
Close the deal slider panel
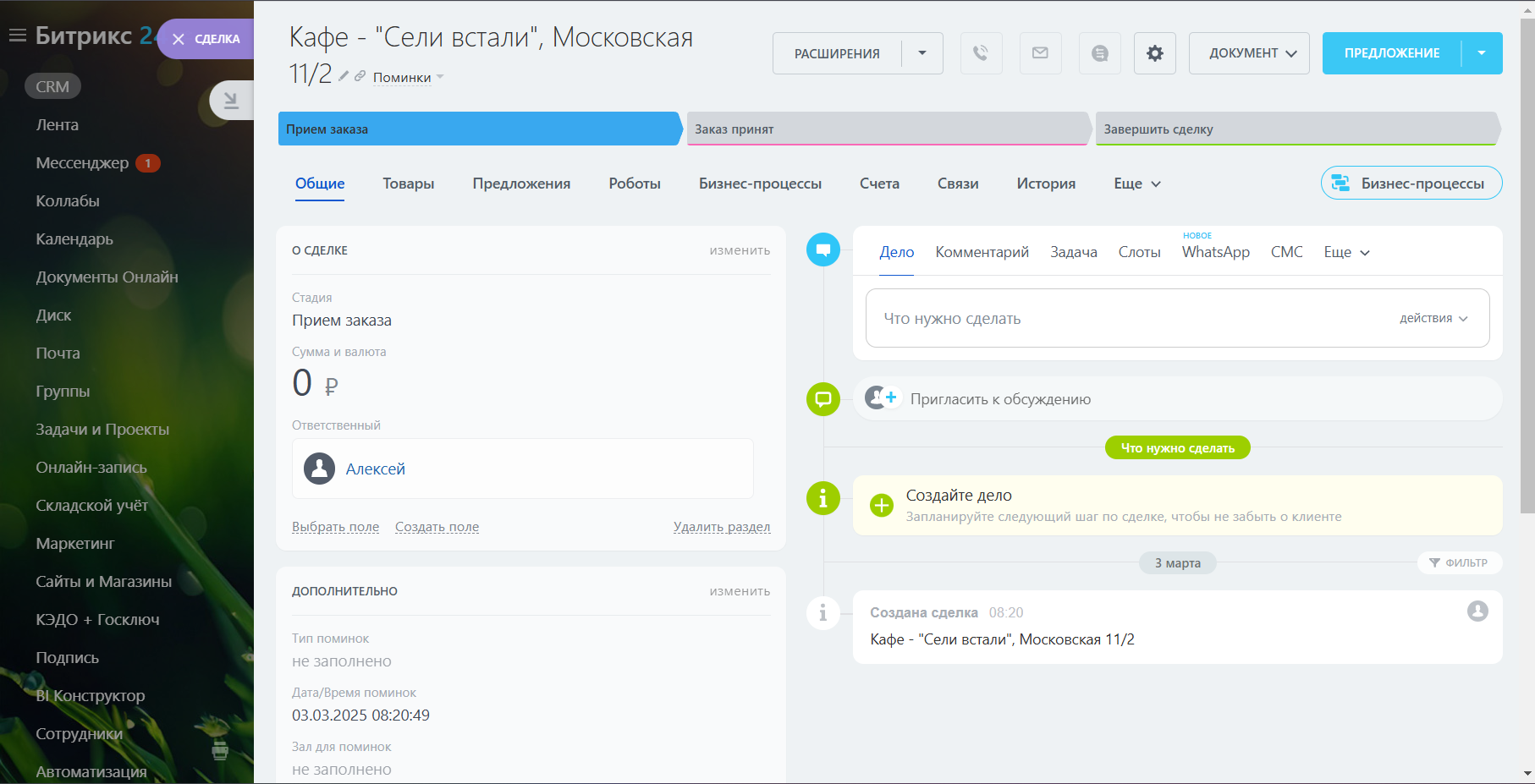tap(179, 39)
